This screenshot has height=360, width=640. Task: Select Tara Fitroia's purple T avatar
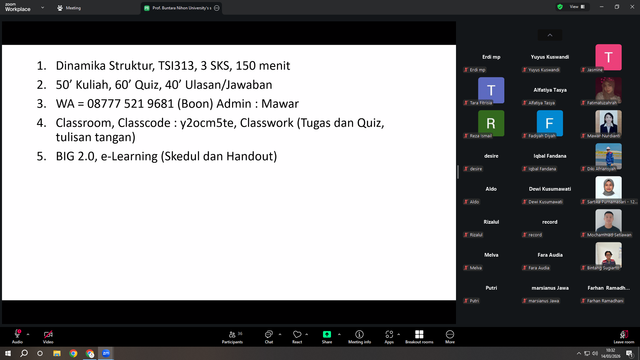tap(491, 90)
